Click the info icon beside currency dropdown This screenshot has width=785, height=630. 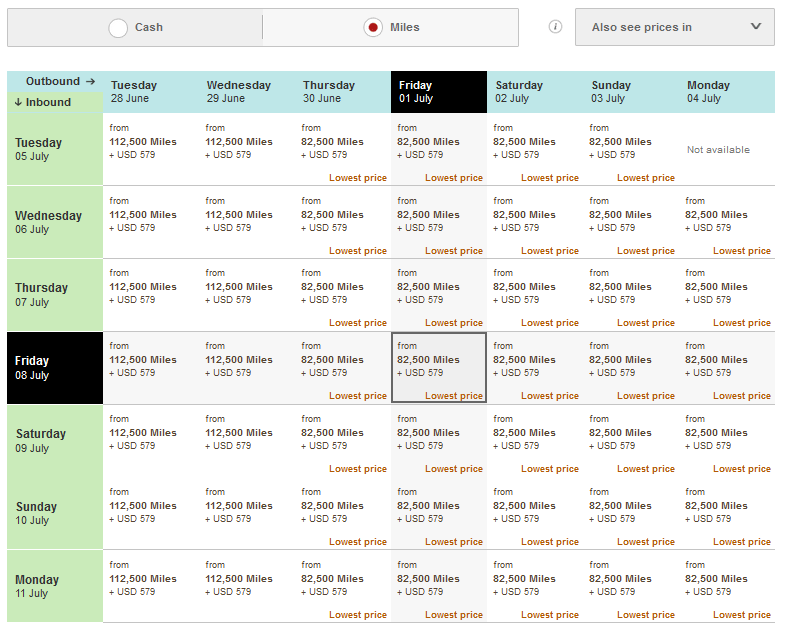click(555, 27)
